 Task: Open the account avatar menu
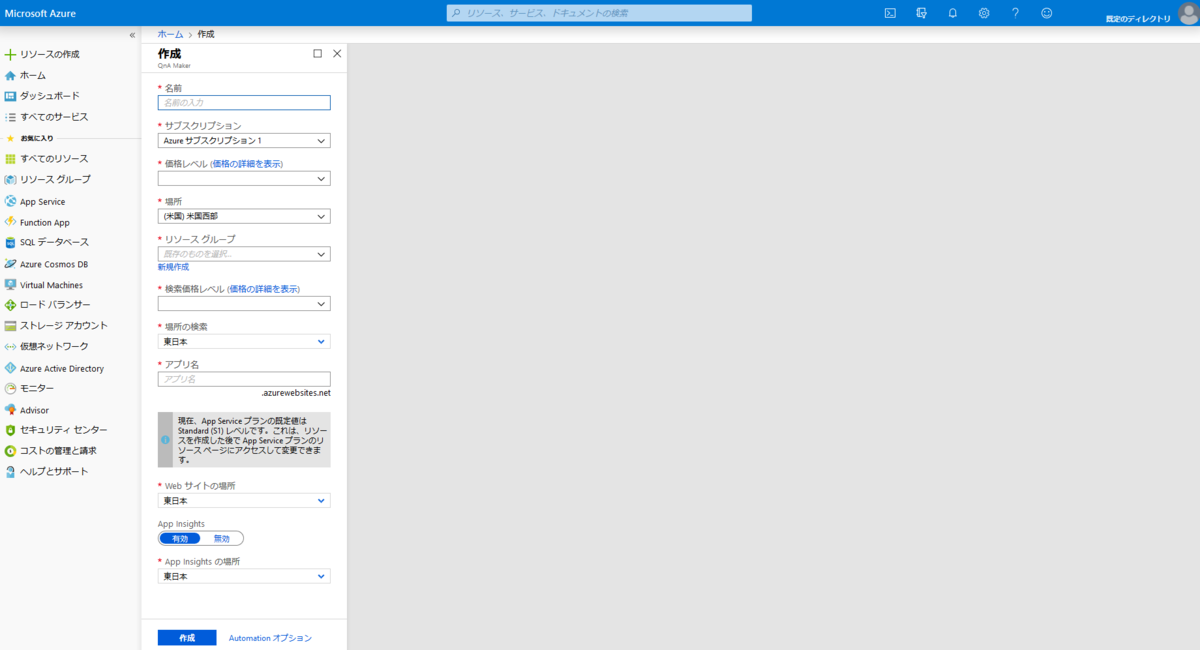click(x=1188, y=13)
